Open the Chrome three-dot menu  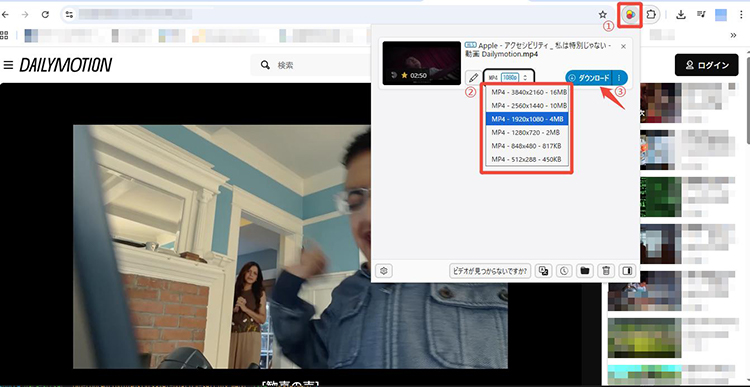[740, 15]
